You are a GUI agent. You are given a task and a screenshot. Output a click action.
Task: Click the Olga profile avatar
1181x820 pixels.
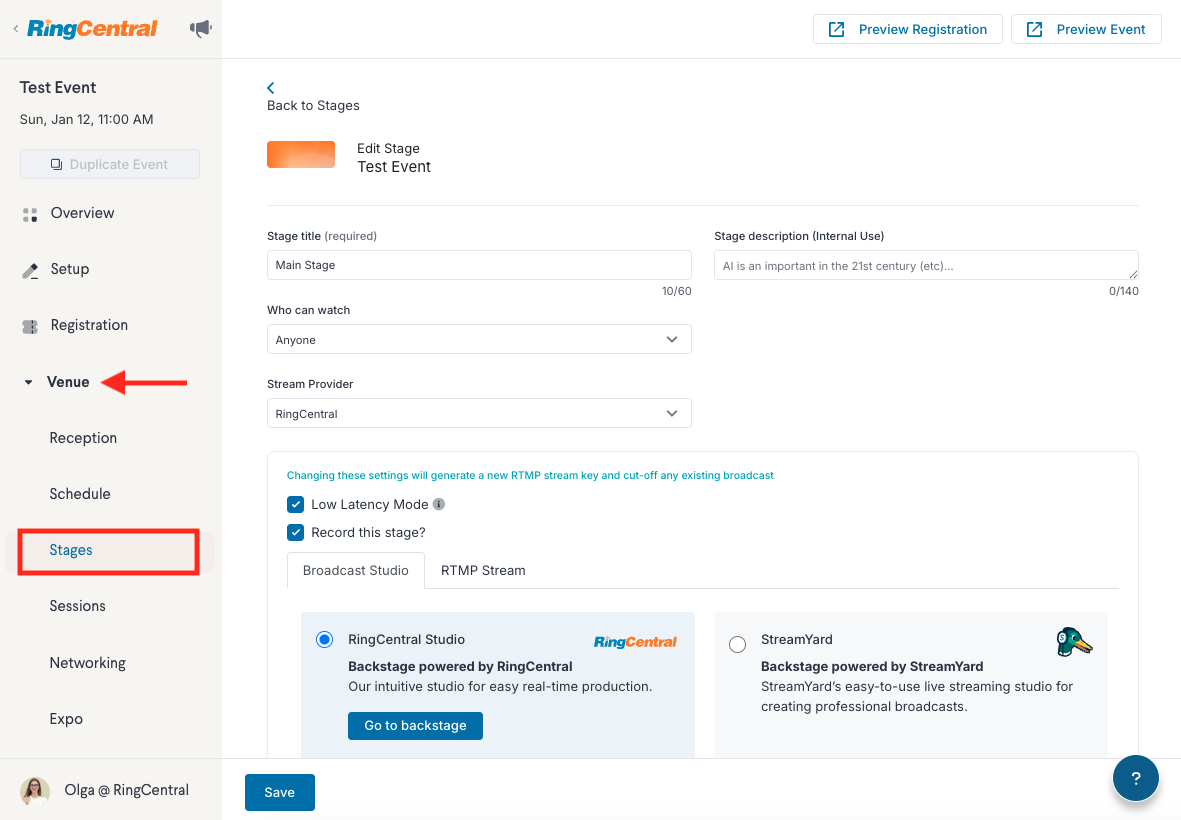(35, 791)
